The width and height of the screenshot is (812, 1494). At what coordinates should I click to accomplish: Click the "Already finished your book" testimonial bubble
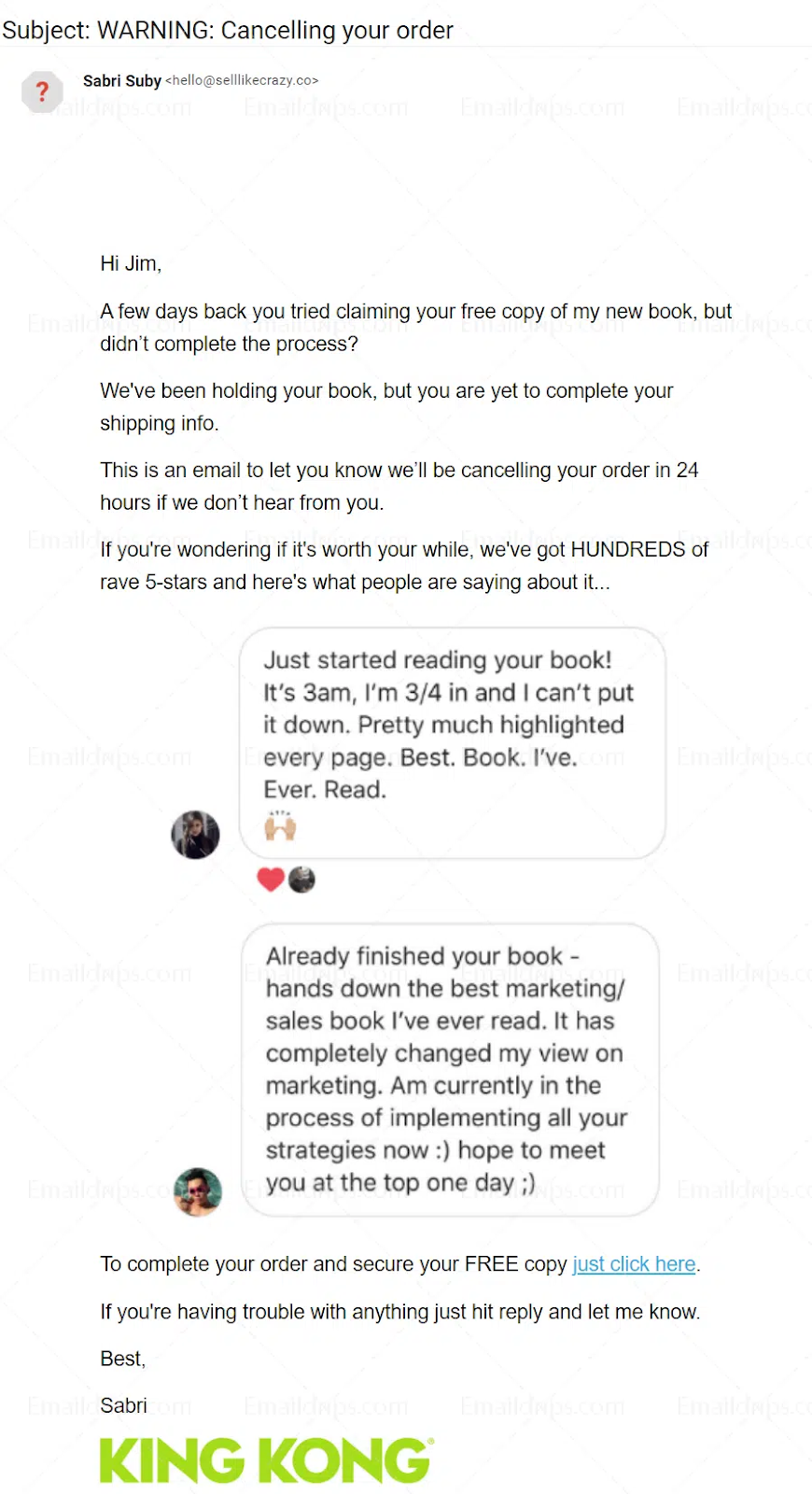(450, 1069)
